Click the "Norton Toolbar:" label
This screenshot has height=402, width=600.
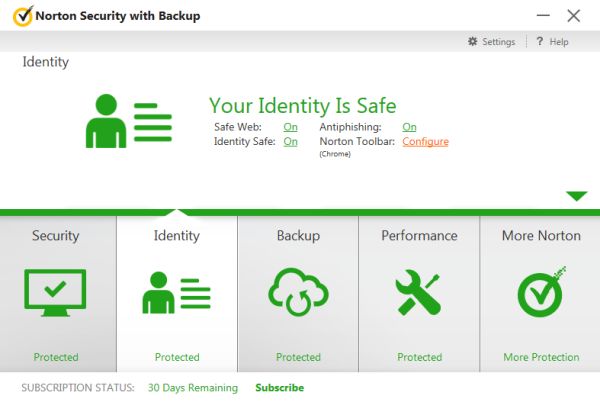pos(357,142)
